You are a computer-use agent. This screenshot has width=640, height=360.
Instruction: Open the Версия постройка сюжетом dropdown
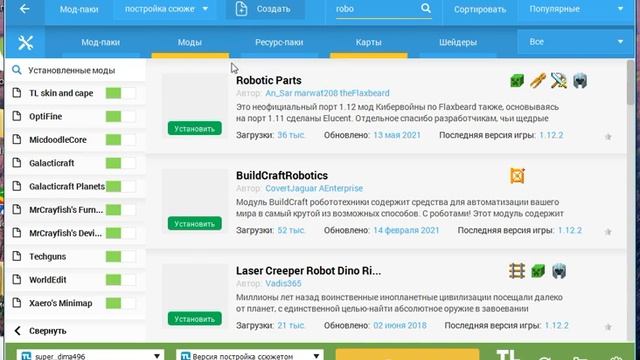(249, 355)
